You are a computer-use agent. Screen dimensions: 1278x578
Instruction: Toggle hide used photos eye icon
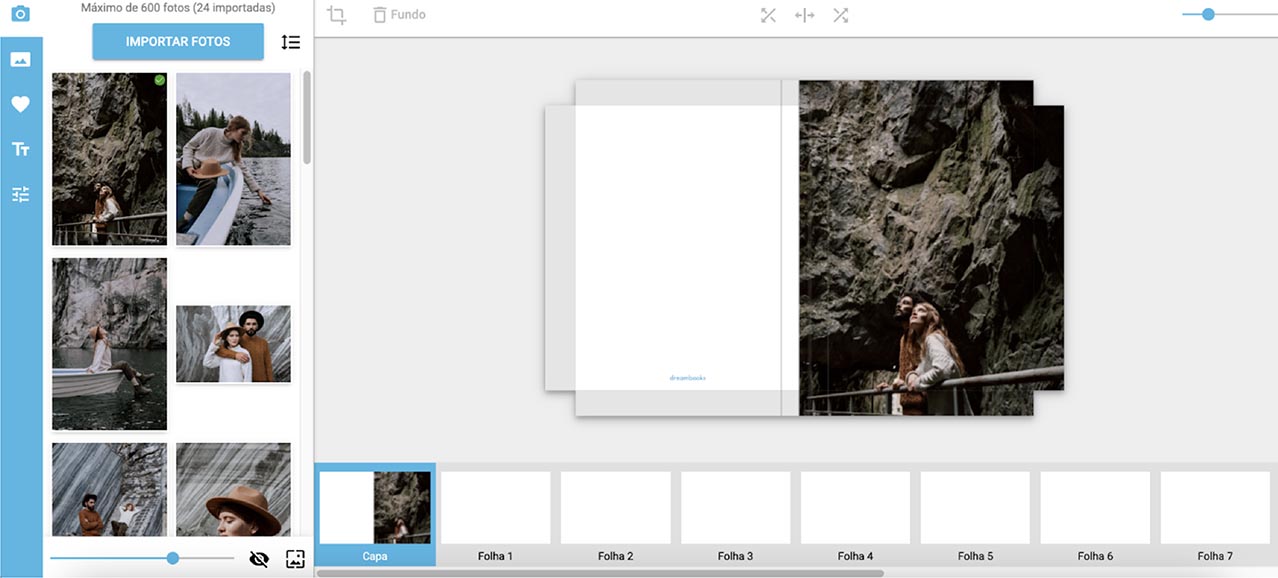coord(259,559)
